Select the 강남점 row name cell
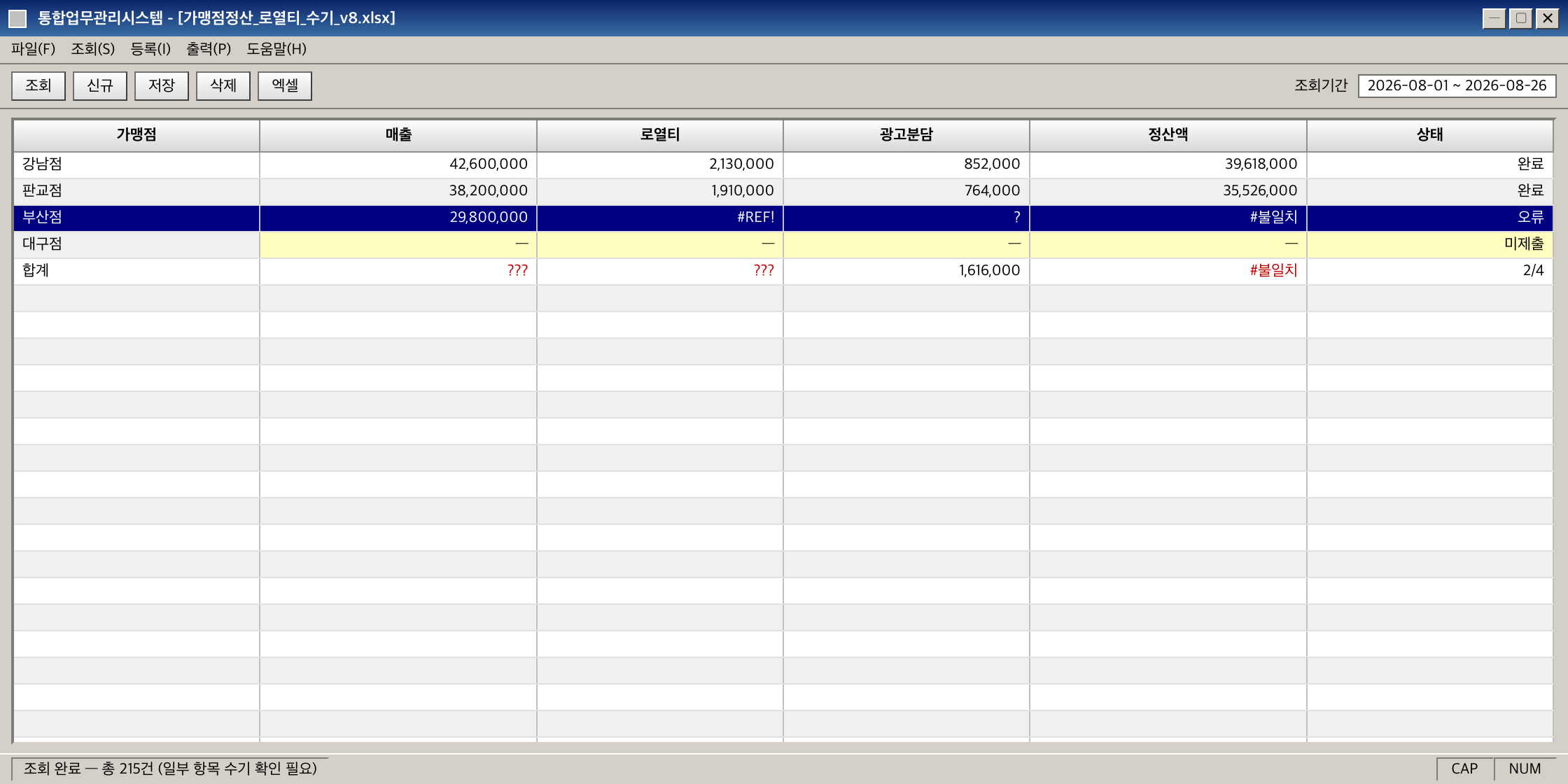 [x=136, y=164]
